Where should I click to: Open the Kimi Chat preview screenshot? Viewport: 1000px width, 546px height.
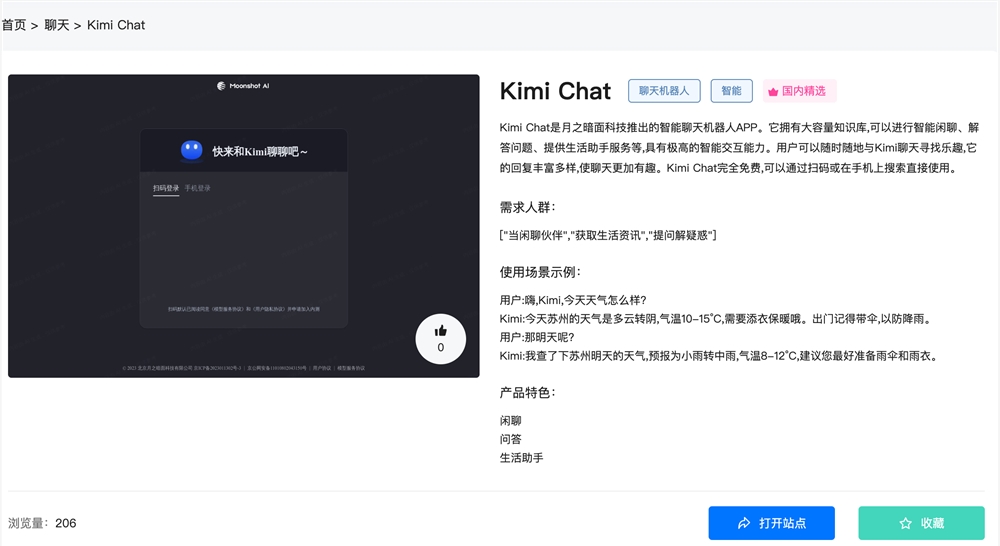244,226
